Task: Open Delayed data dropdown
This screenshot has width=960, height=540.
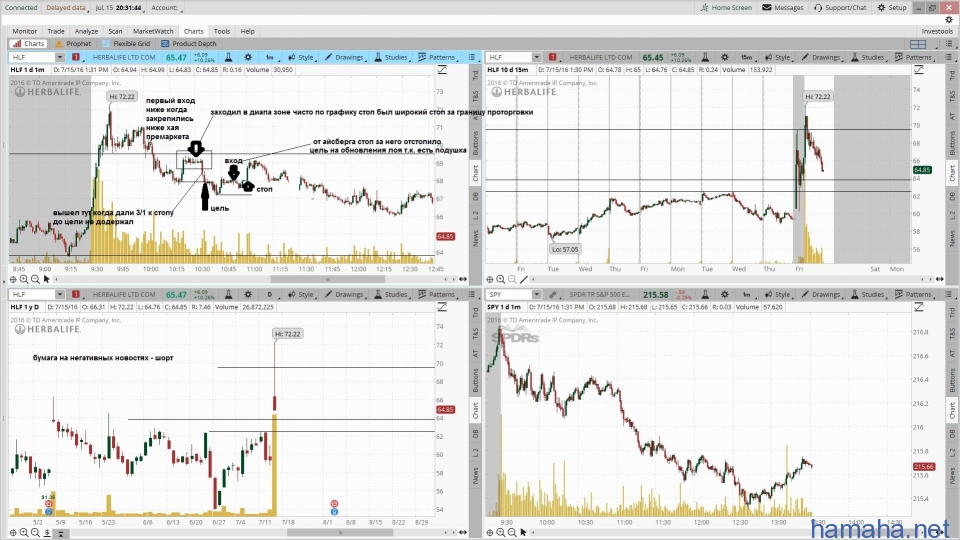Action: click(x=67, y=8)
